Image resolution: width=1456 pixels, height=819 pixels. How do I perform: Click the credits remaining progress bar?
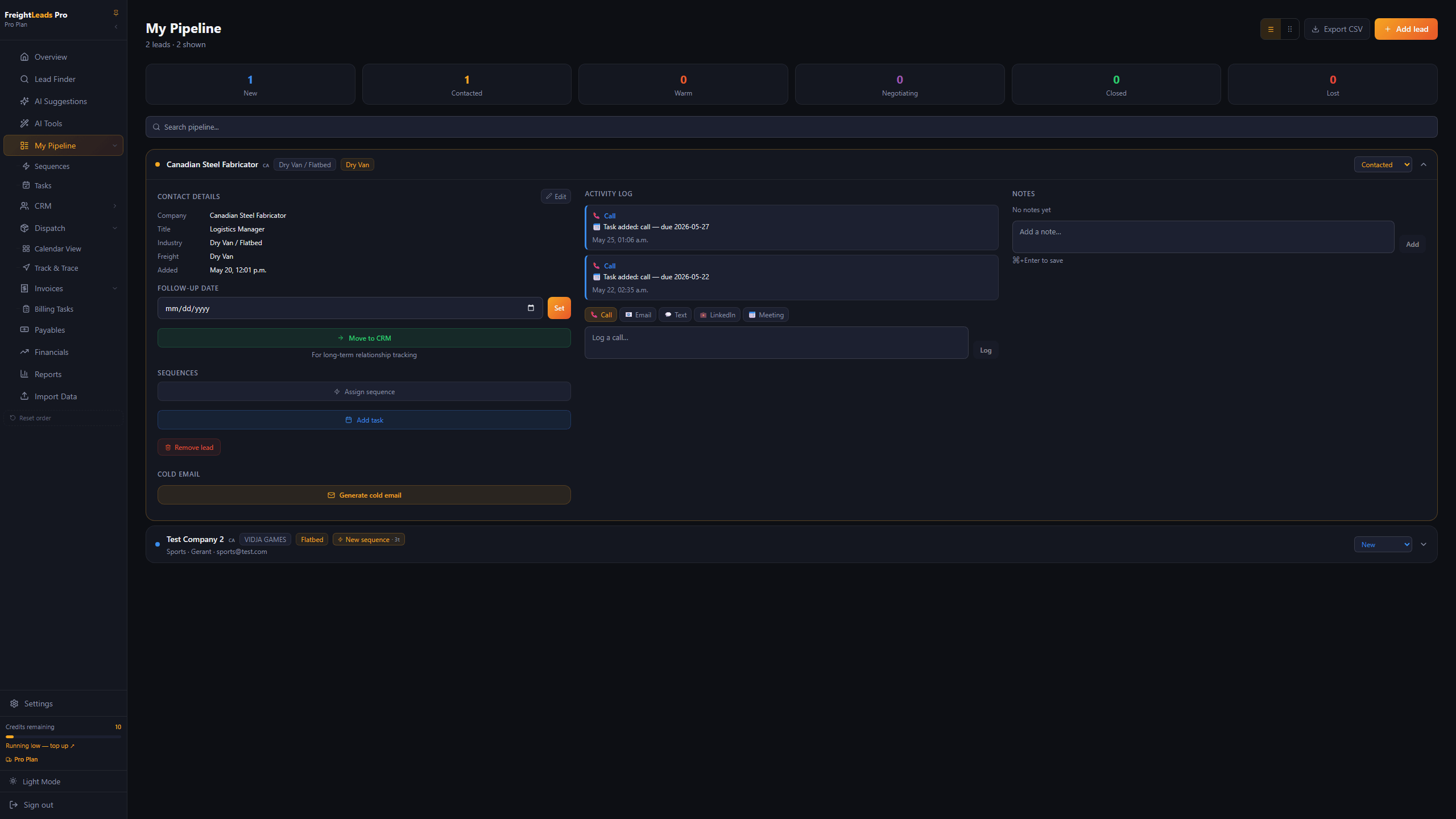point(63,737)
